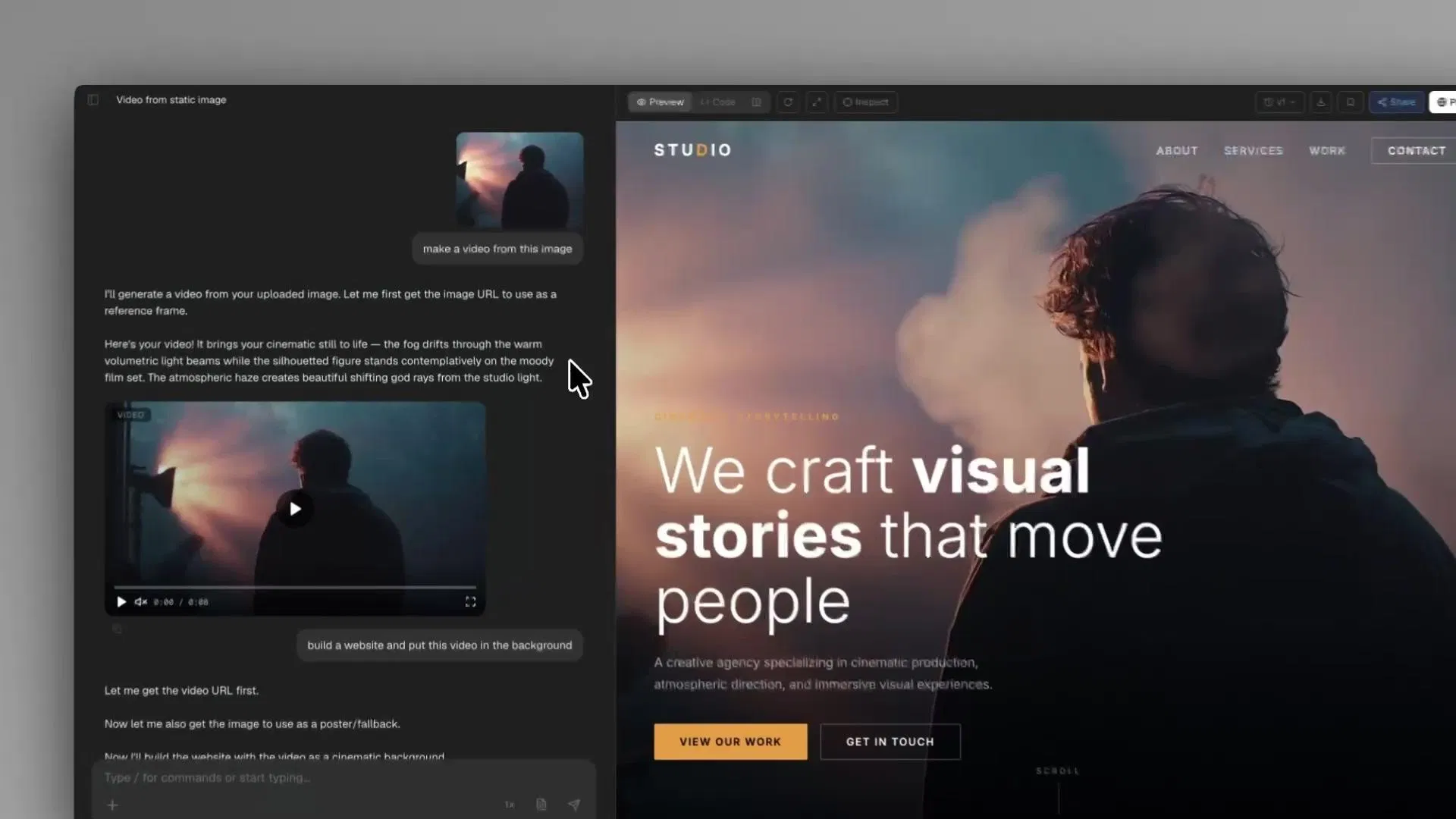Screen dimensions: 1456x819
Task: Click the 'I'll generate a video' response paragraph
Action: (331, 303)
